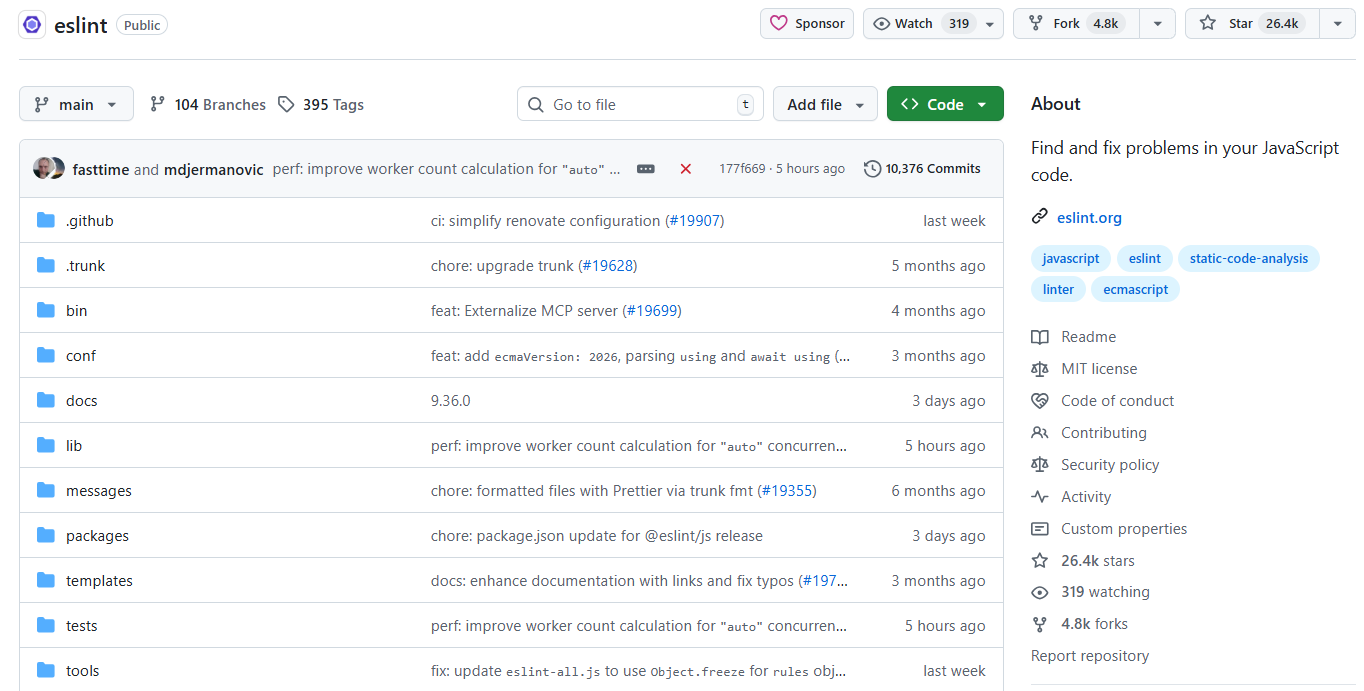
Task: Click the red failed checks X icon
Action: 686,169
